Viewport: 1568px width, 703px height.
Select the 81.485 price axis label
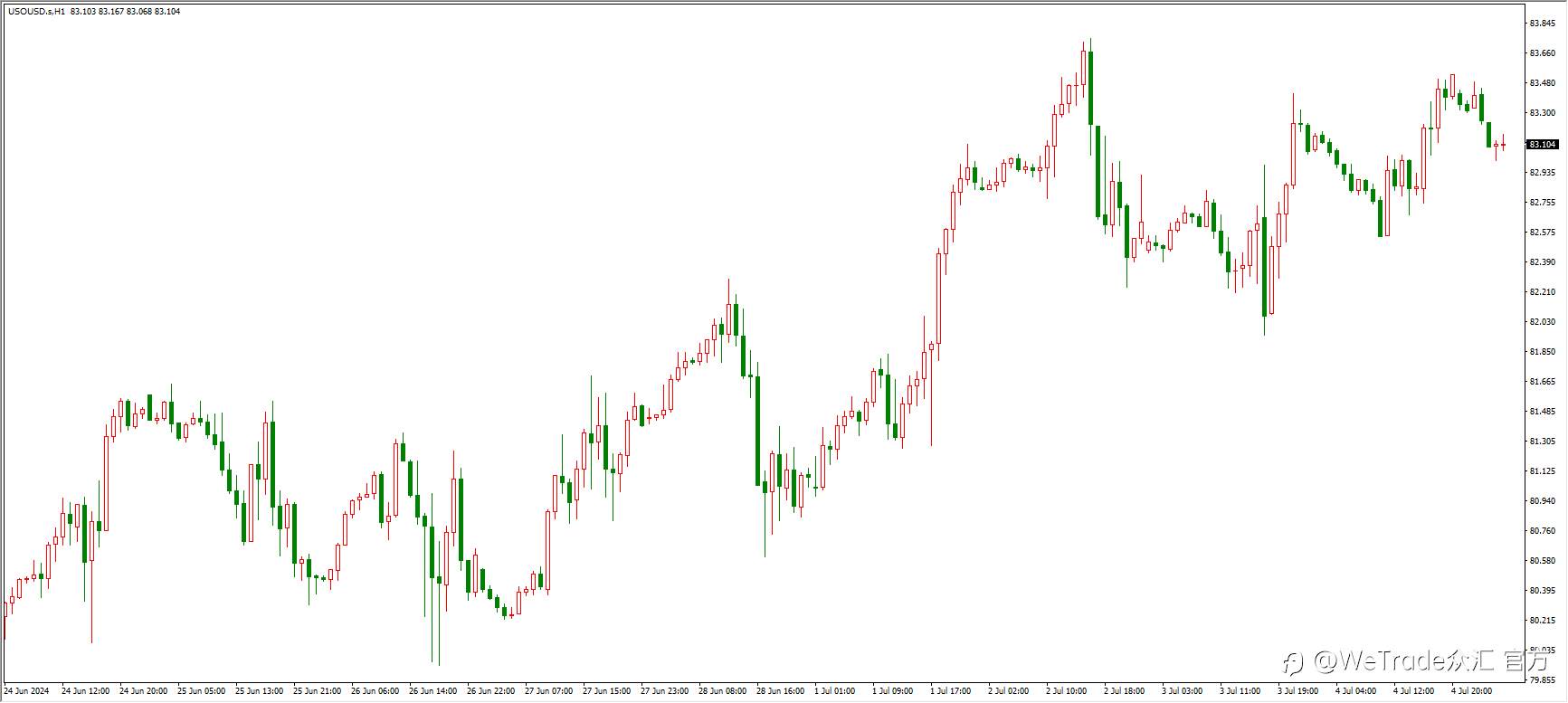pos(1542,412)
